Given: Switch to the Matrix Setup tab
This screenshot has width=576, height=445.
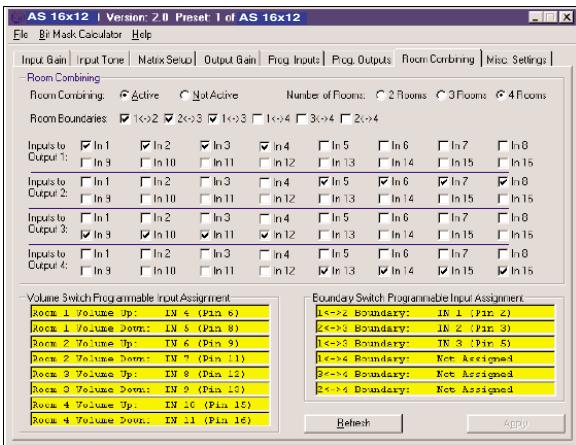Looking at the screenshot, I should (165, 60).
